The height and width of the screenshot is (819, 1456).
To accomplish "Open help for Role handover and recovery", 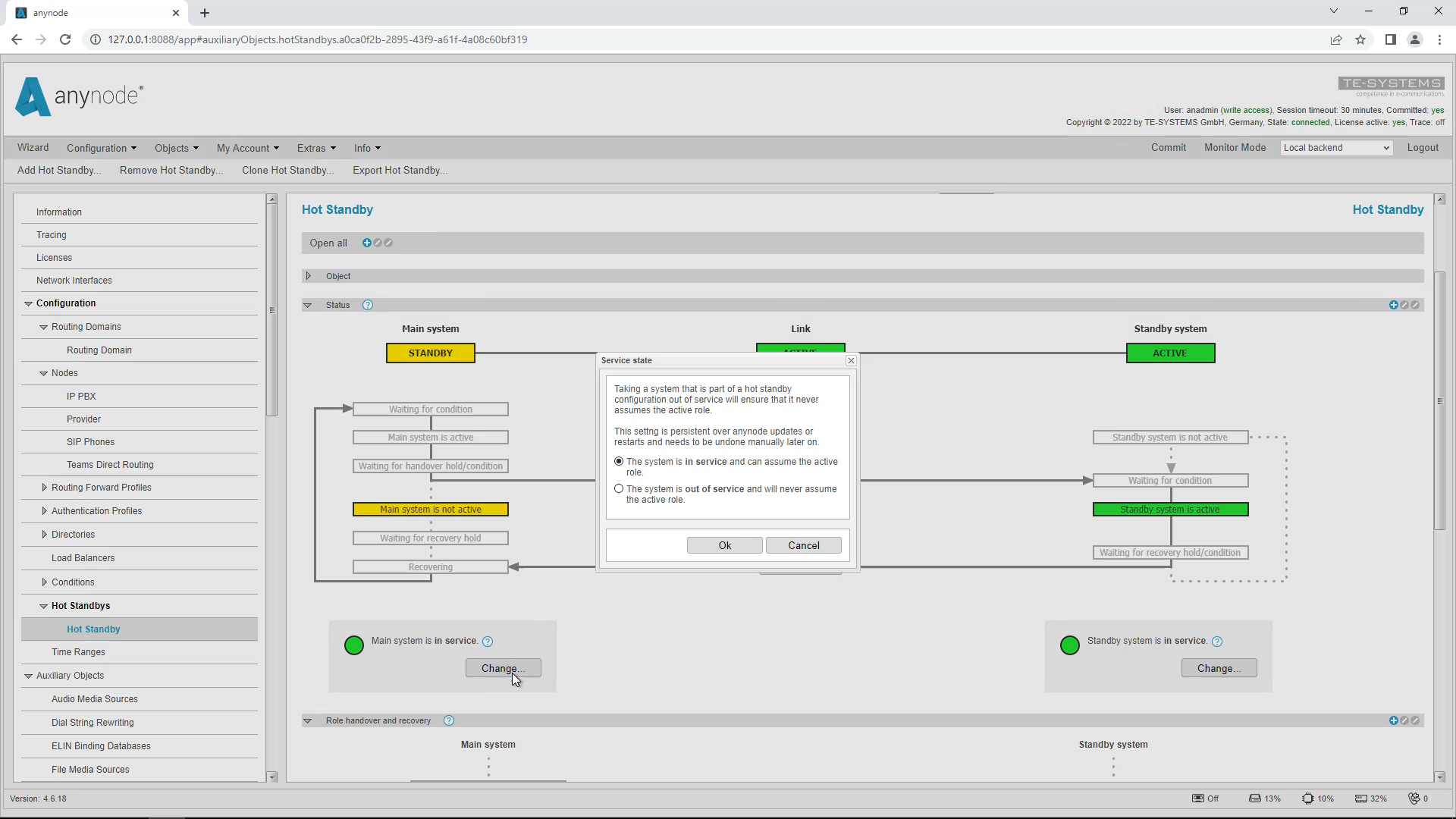I will 449,720.
